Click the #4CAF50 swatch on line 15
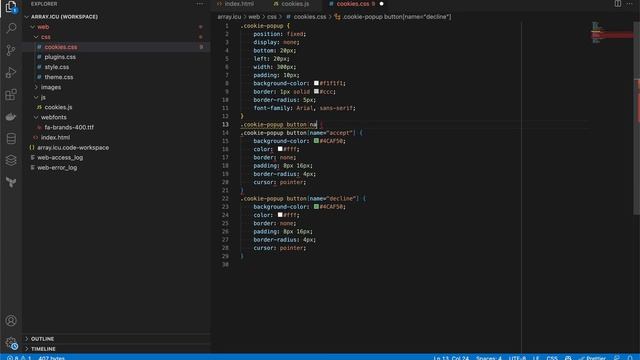This screenshot has width=640, height=360. [316, 141]
